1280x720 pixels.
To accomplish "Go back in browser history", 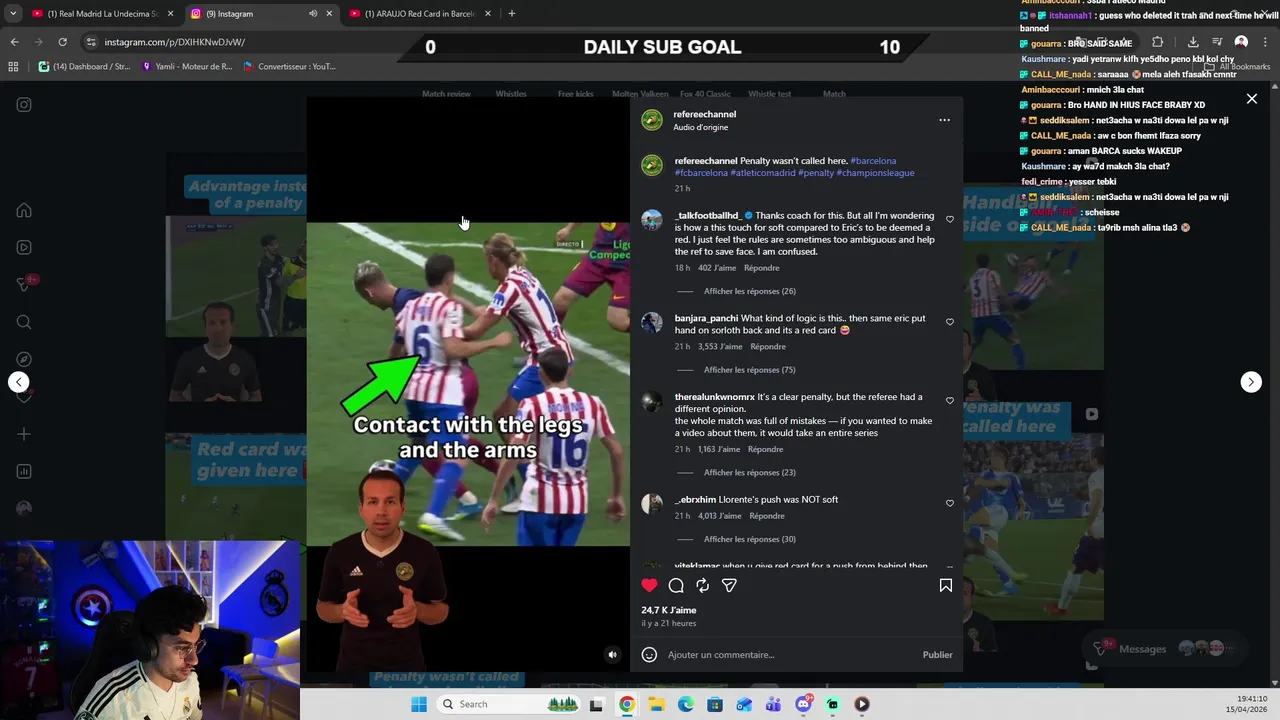I will click(14, 42).
